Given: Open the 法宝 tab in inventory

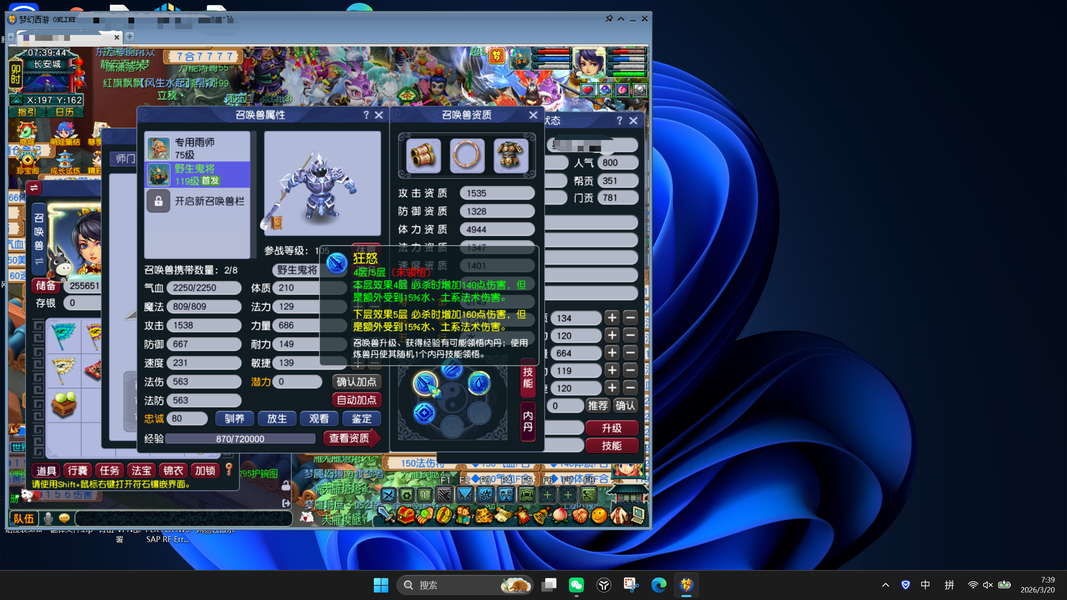Looking at the screenshot, I should pyautogui.click(x=141, y=470).
